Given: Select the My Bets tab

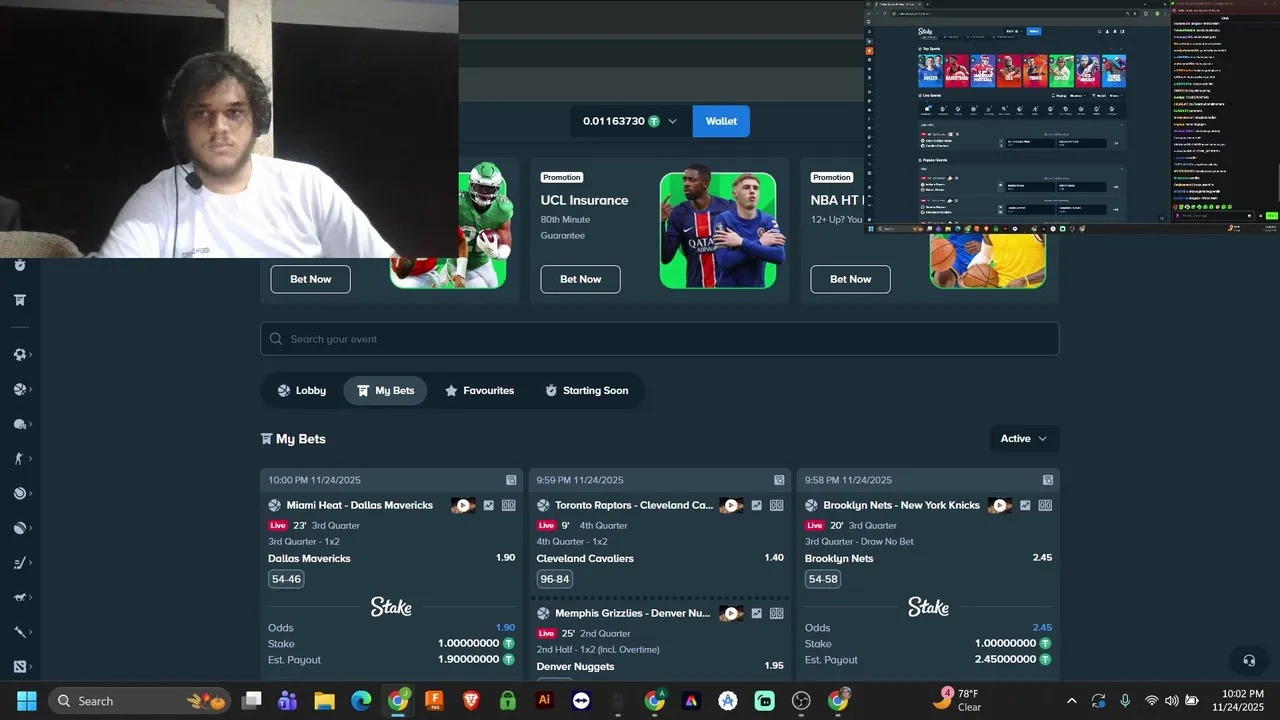Looking at the screenshot, I should (385, 391).
